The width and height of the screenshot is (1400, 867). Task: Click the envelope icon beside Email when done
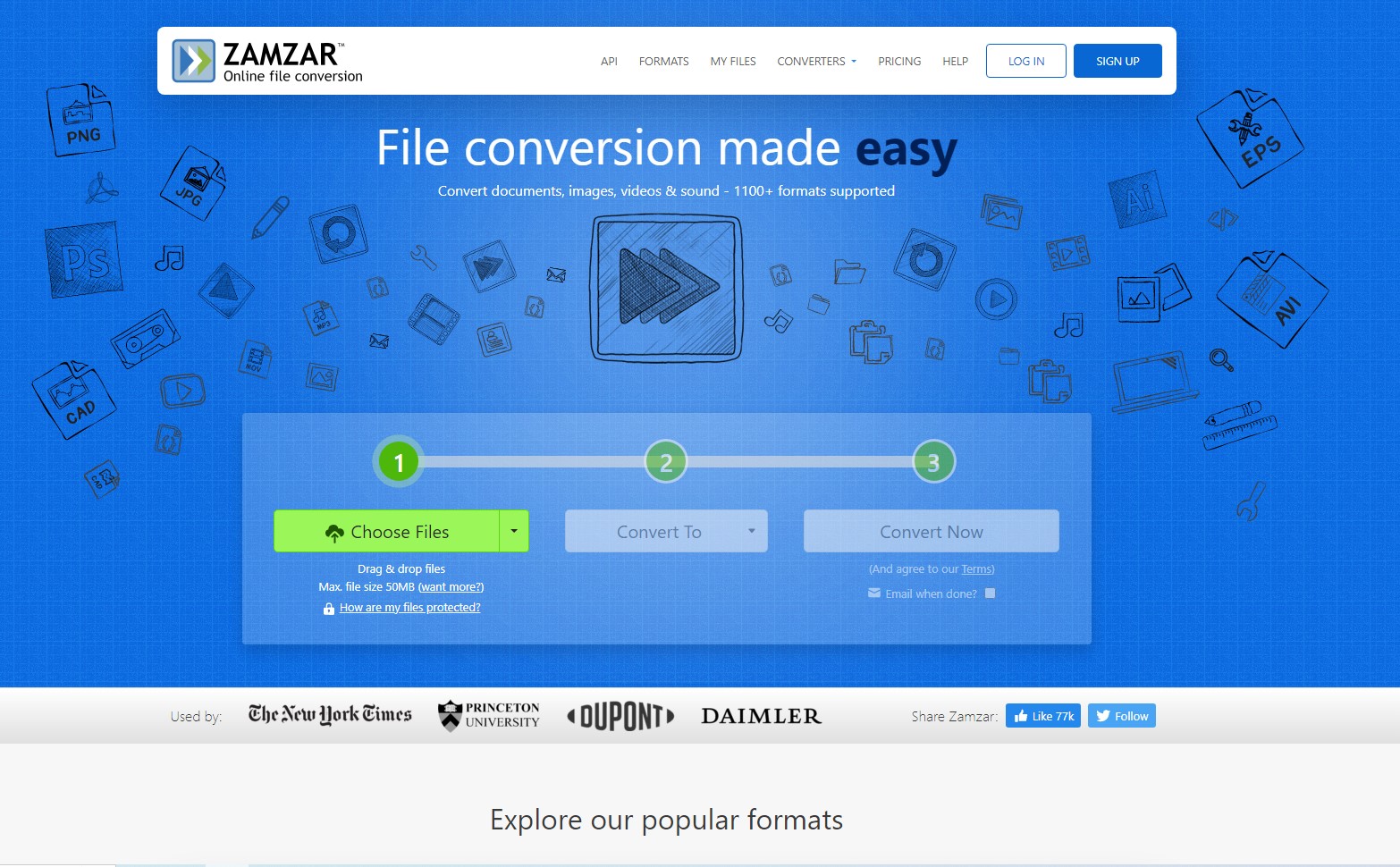pyautogui.click(x=874, y=593)
